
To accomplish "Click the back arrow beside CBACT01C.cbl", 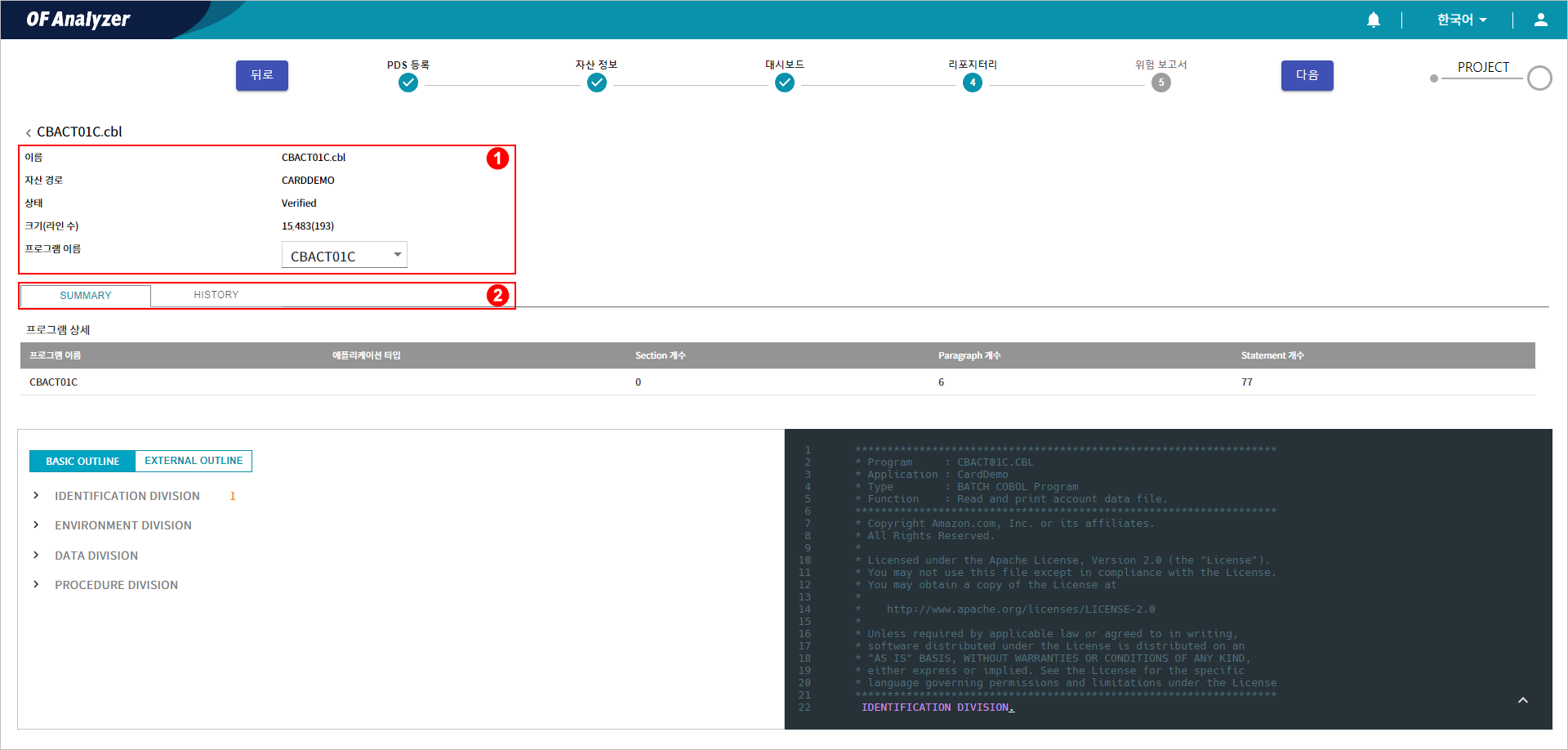I will pos(29,132).
